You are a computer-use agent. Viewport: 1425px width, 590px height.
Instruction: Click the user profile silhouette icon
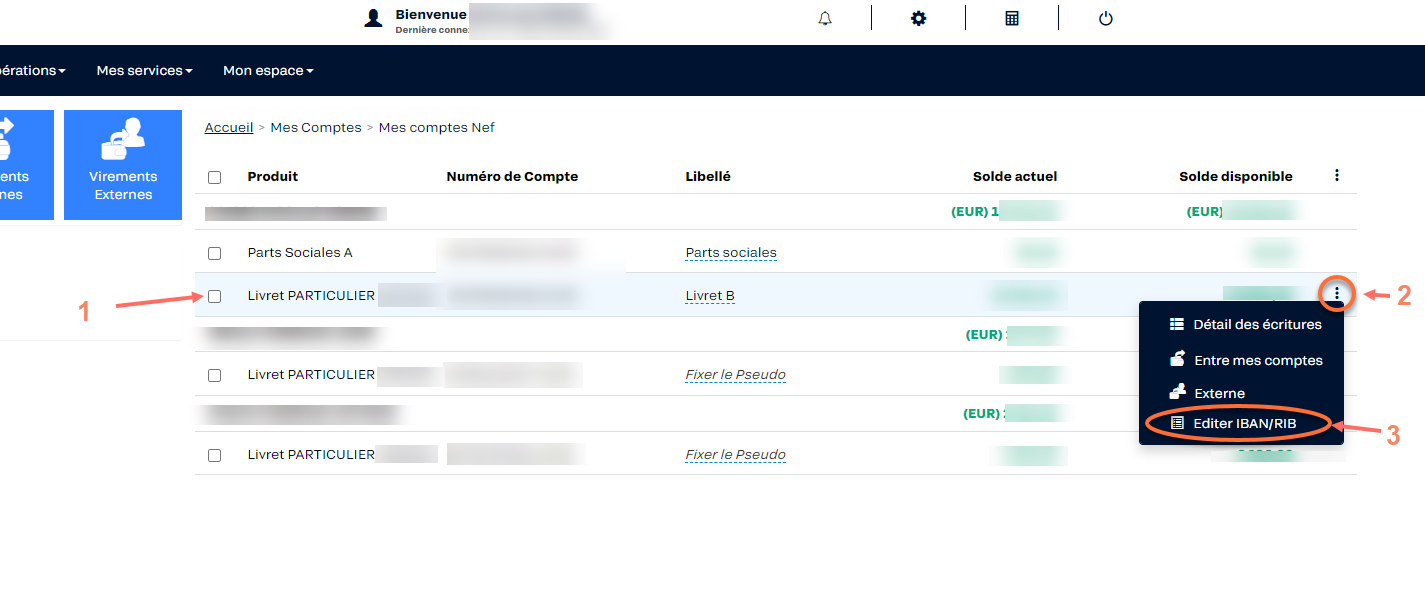point(374,18)
